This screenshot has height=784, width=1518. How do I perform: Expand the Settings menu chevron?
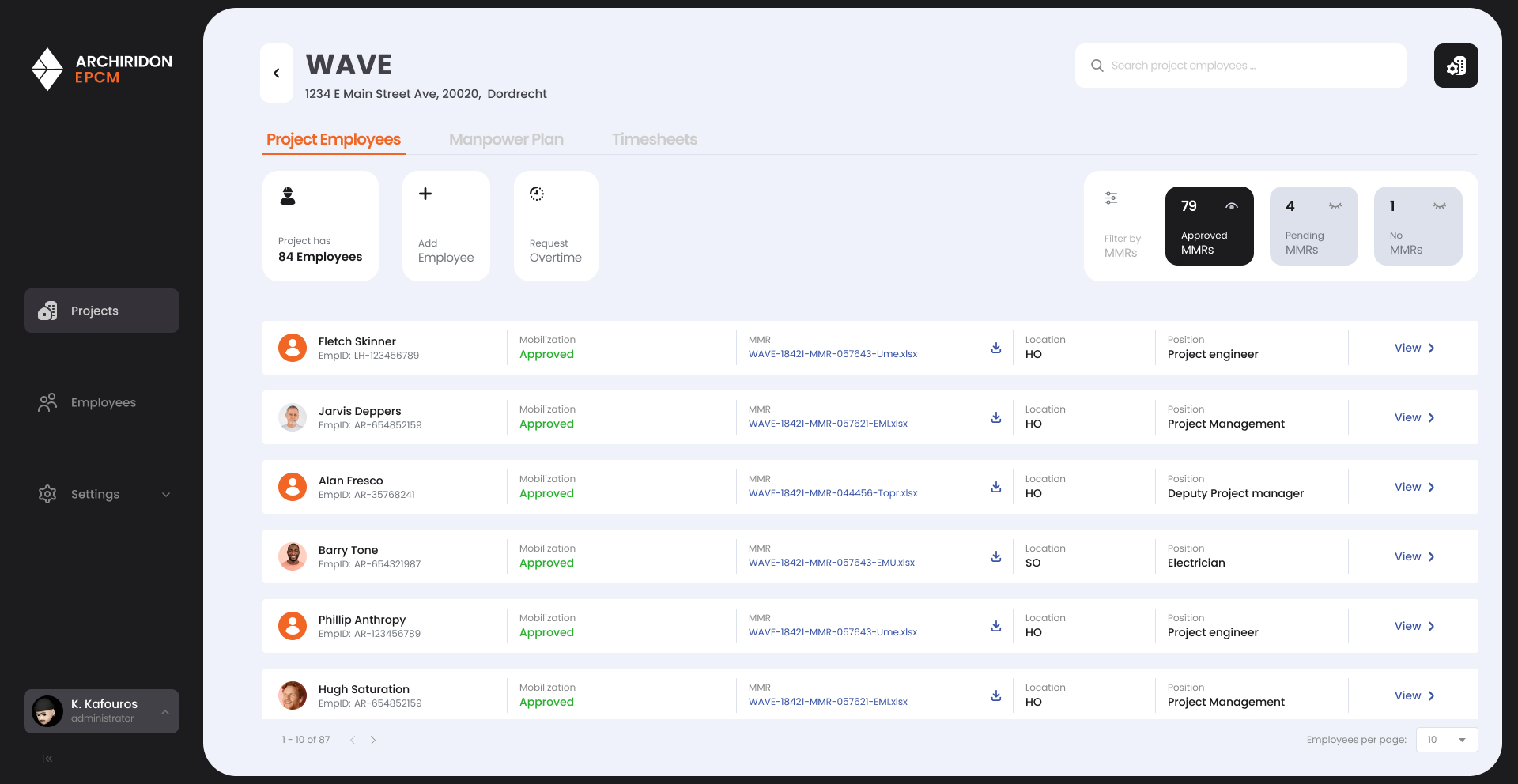pyautogui.click(x=166, y=495)
